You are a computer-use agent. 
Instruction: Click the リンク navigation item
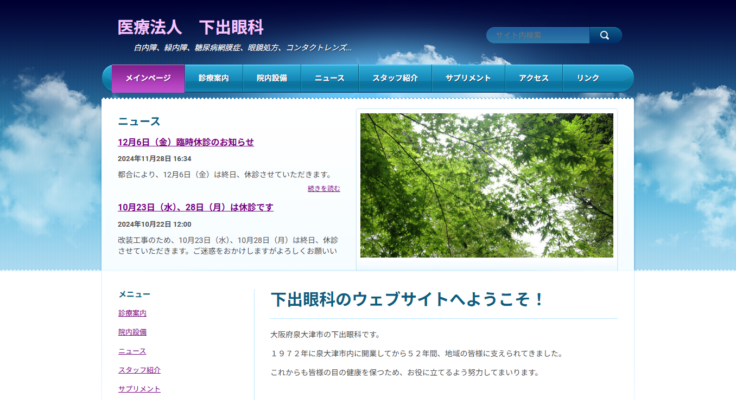pos(588,78)
